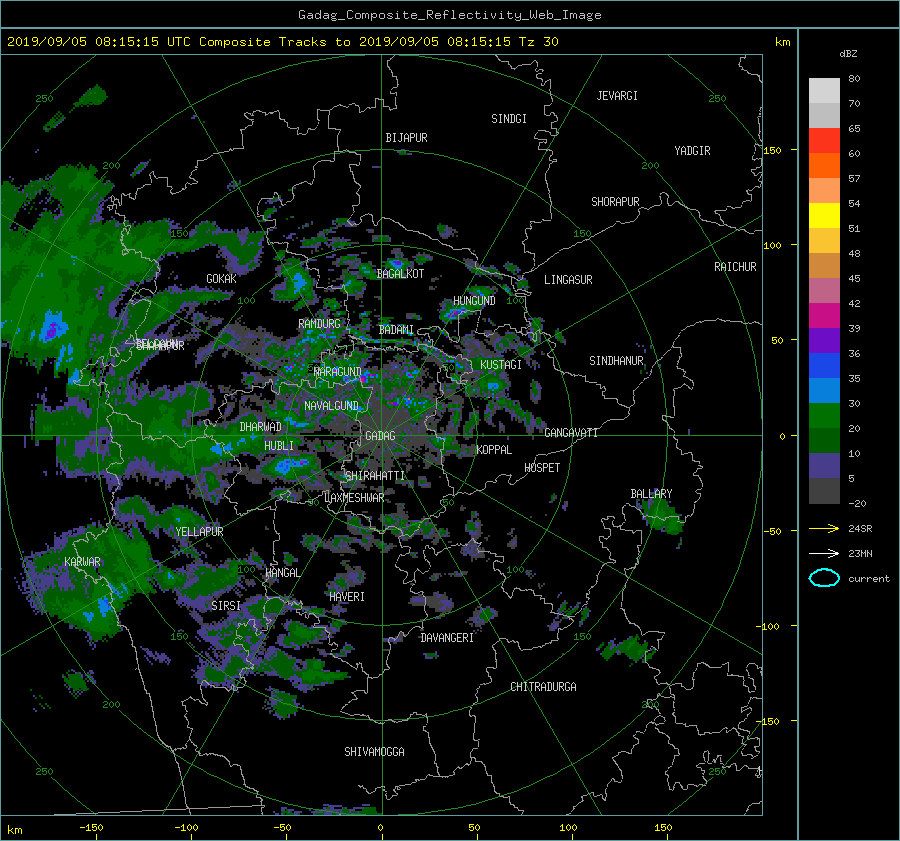
Task: Click the SINDHANUR city label
Action: click(x=616, y=361)
